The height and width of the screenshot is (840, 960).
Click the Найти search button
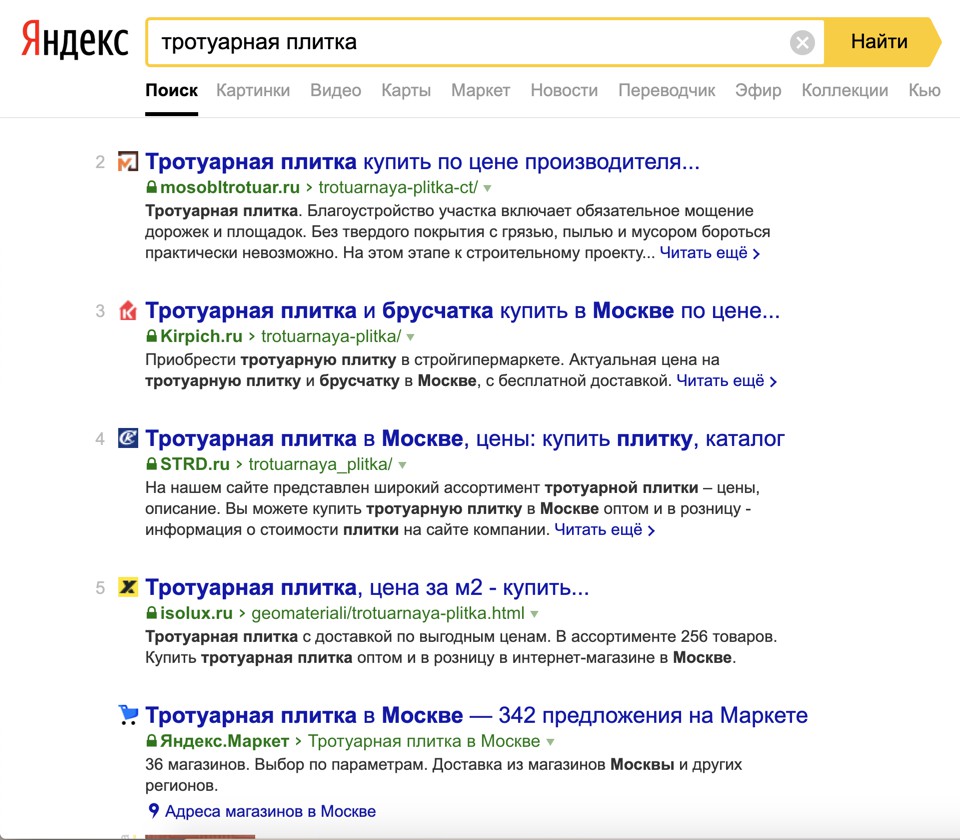[x=882, y=42]
